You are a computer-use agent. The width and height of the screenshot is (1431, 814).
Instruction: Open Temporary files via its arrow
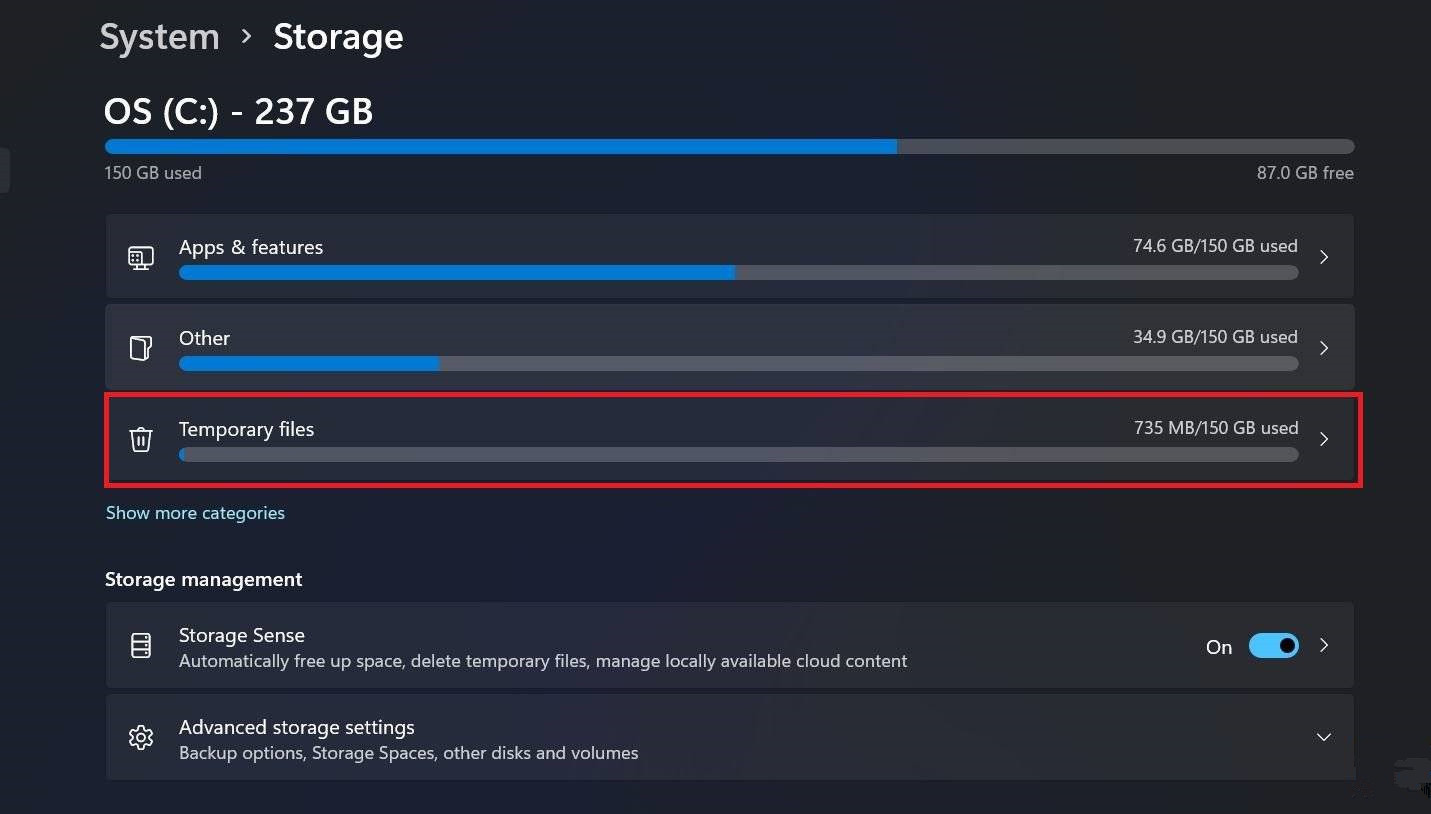(x=1324, y=439)
